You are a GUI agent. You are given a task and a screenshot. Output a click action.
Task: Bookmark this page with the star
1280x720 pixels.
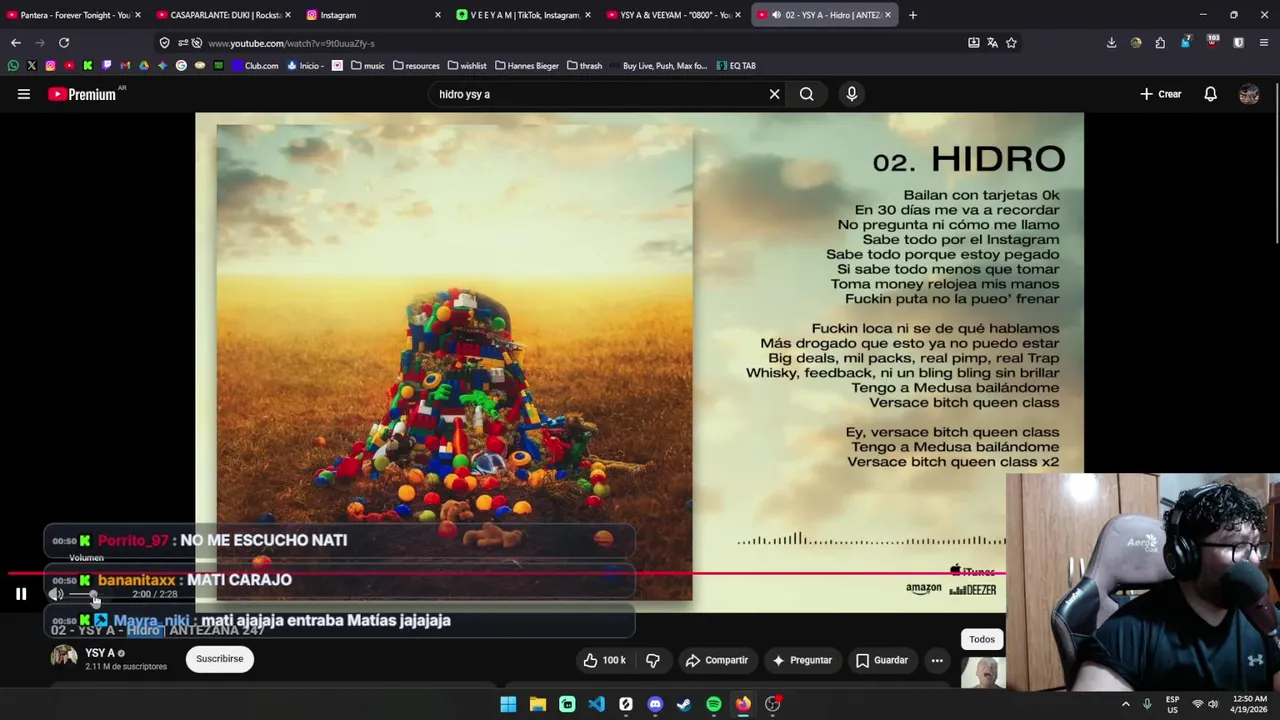(x=1011, y=43)
